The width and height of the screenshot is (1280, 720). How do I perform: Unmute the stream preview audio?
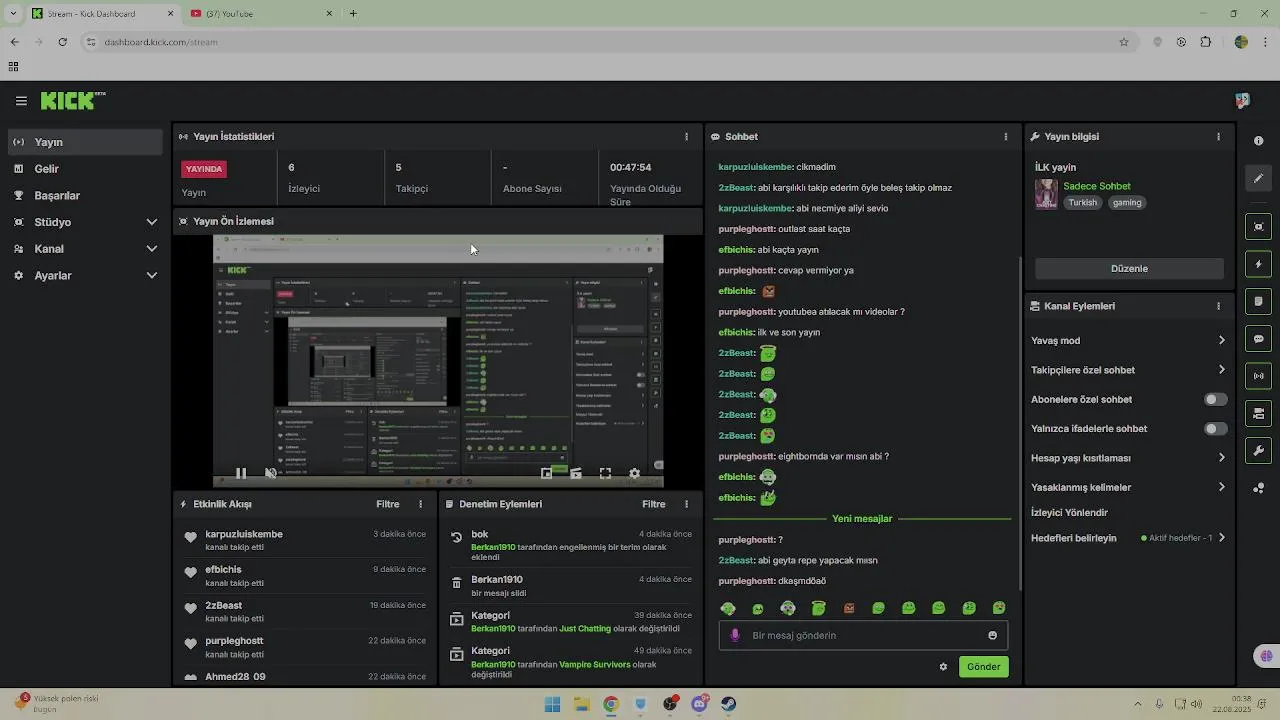tap(270, 473)
